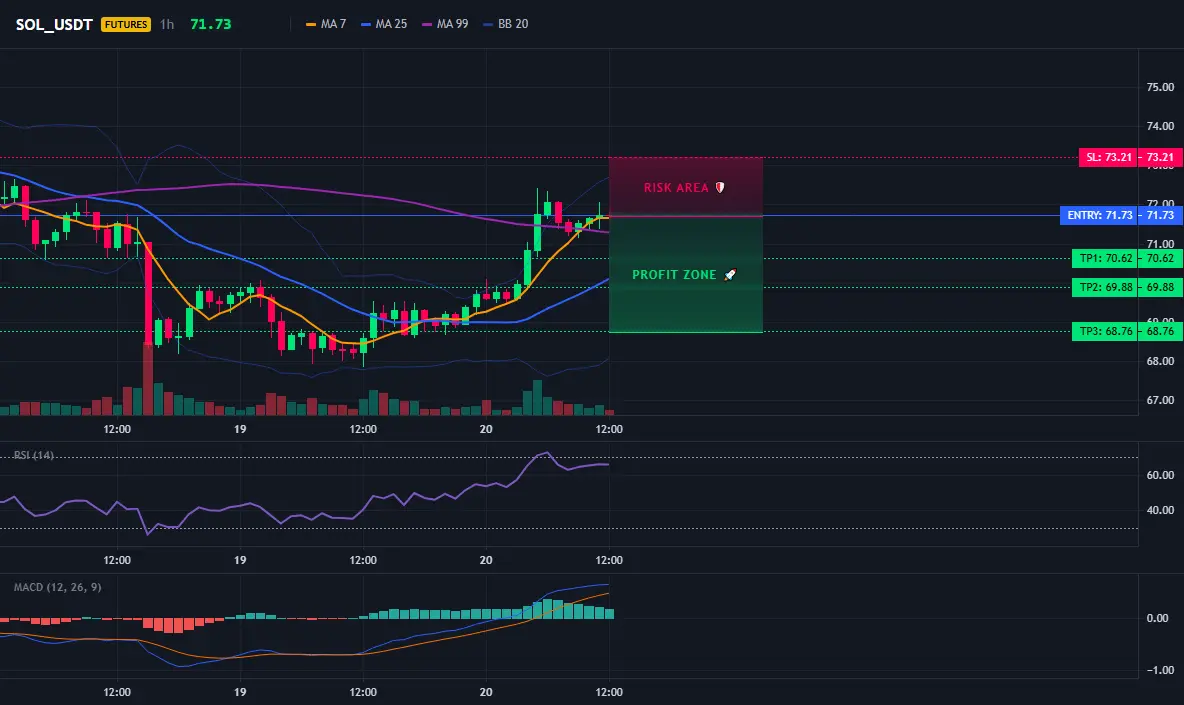Click the TP2: 69.88 target label
This screenshot has width=1184, height=705.
(1105, 287)
